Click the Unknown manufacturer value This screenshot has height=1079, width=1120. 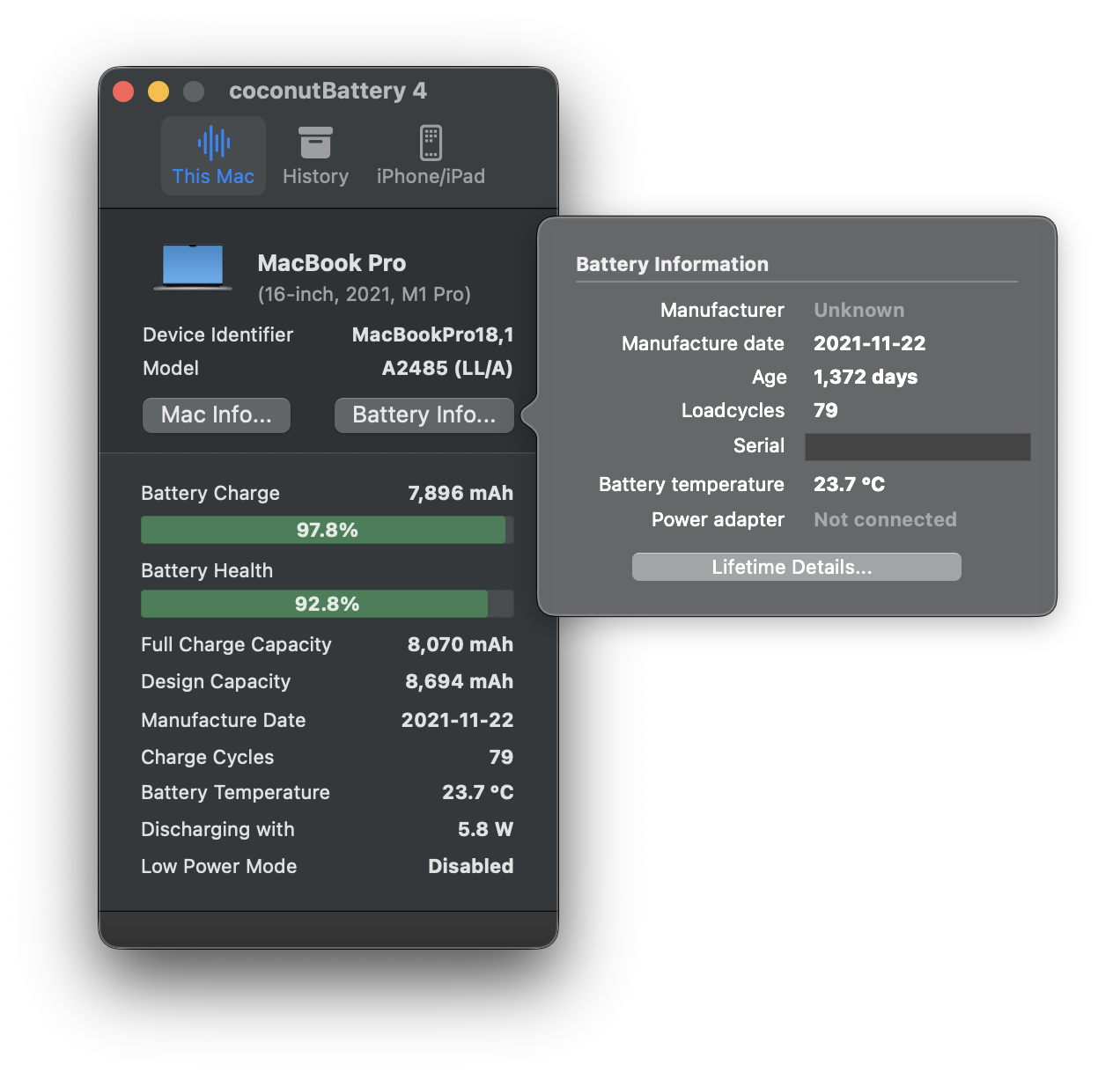[859, 310]
